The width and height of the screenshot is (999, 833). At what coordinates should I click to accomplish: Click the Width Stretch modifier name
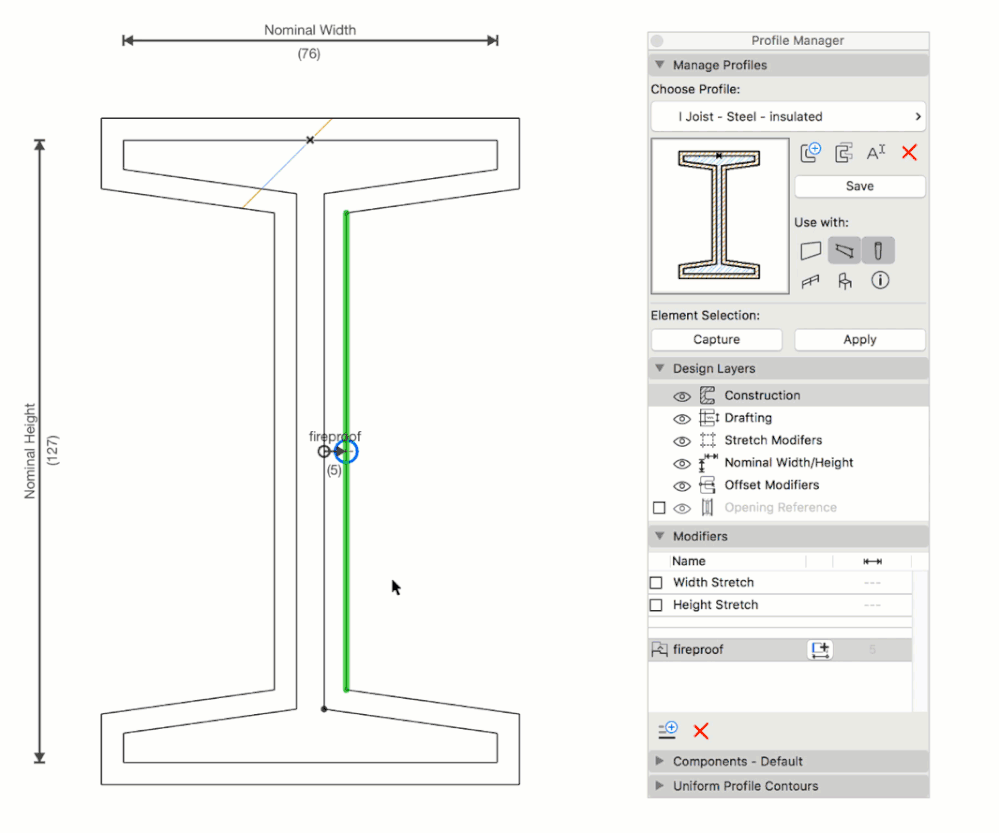[714, 583]
